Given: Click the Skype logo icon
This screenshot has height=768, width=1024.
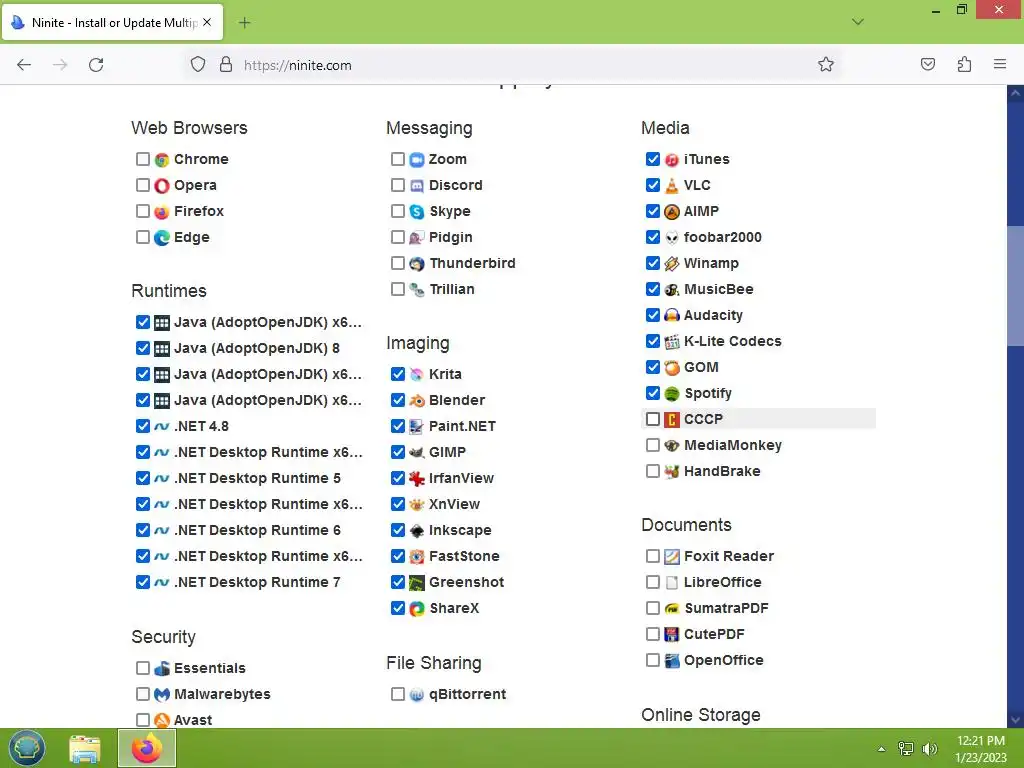Looking at the screenshot, I should click(x=417, y=212).
